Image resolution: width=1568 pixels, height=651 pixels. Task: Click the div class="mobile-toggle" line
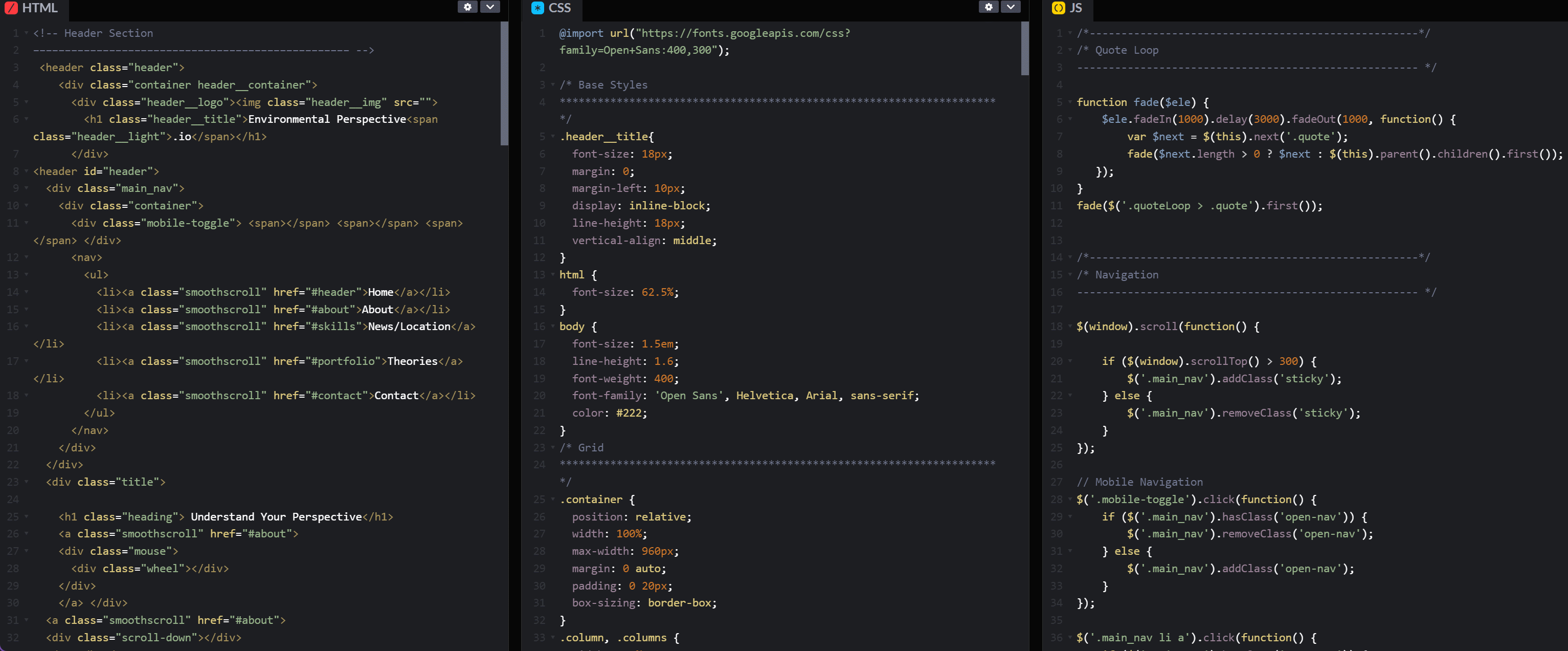click(249, 232)
